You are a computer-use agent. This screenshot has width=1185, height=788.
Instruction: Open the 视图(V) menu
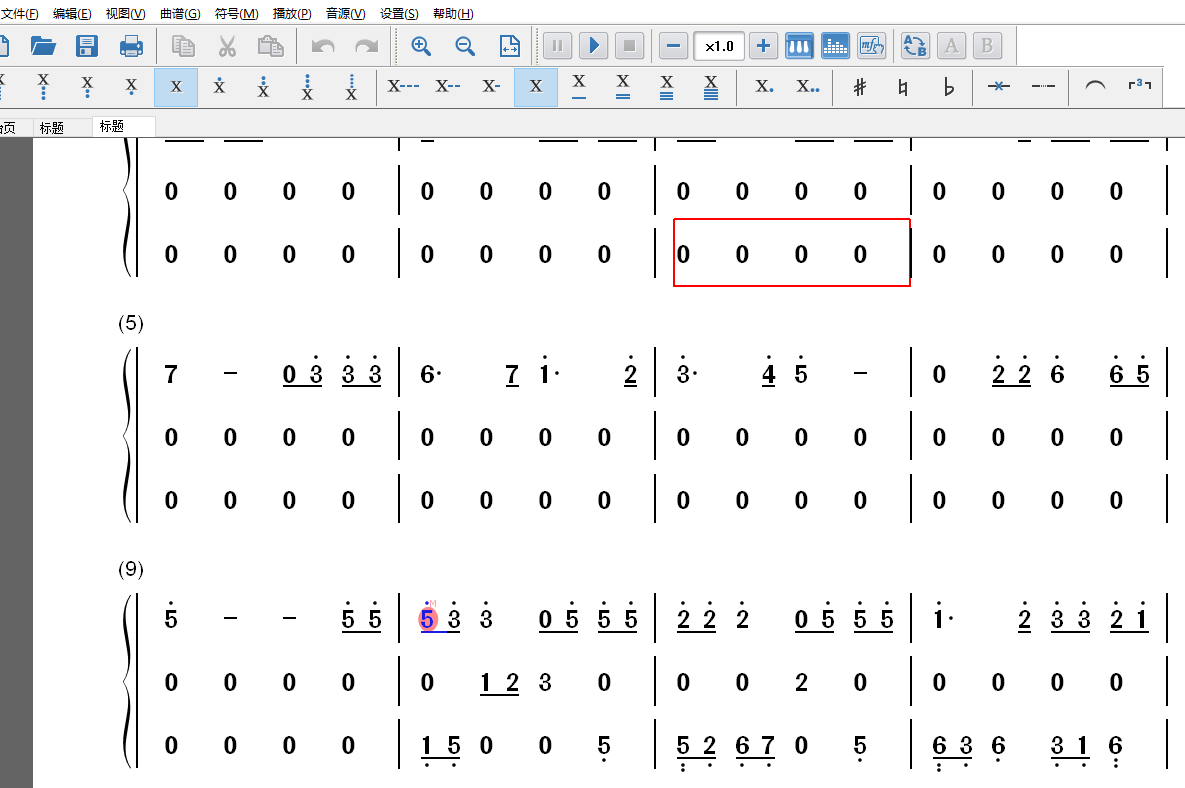tap(125, 14)
